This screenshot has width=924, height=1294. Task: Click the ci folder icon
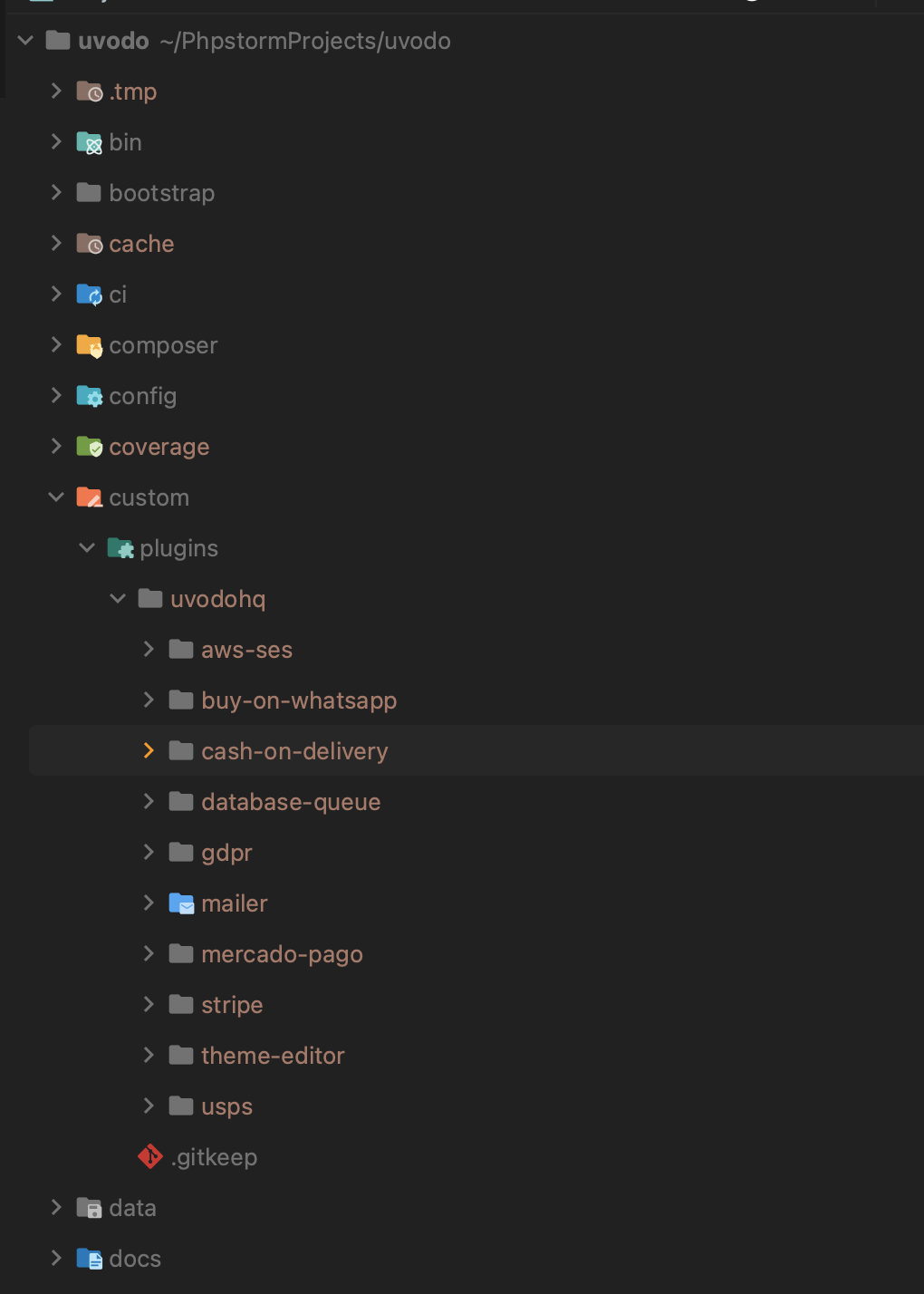coord(89,295)
